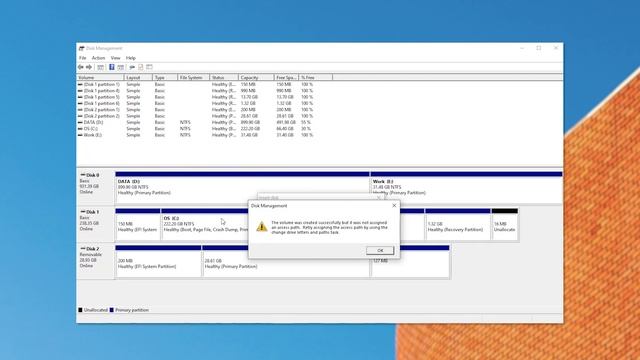Viewport: 640px width, 360px height.
Task: Close the main Disk Management window
Action: [x=556, y=48]
